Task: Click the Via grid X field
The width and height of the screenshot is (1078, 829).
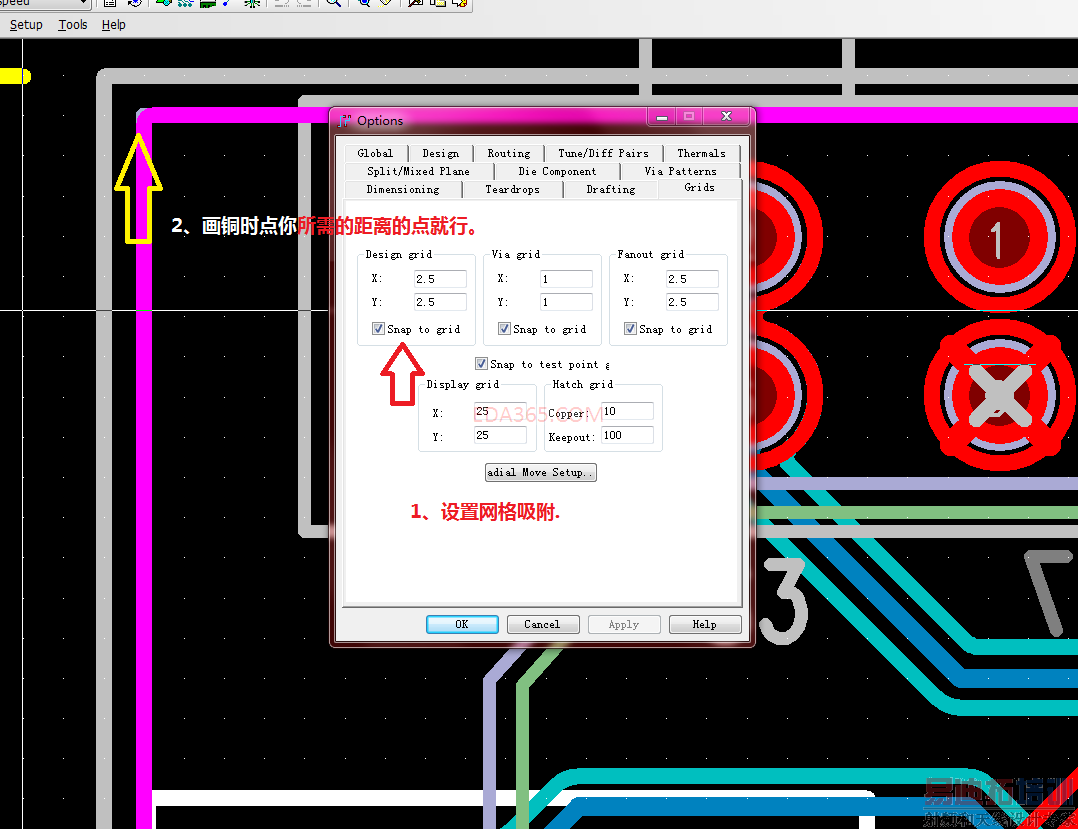Action: [566, 278]
